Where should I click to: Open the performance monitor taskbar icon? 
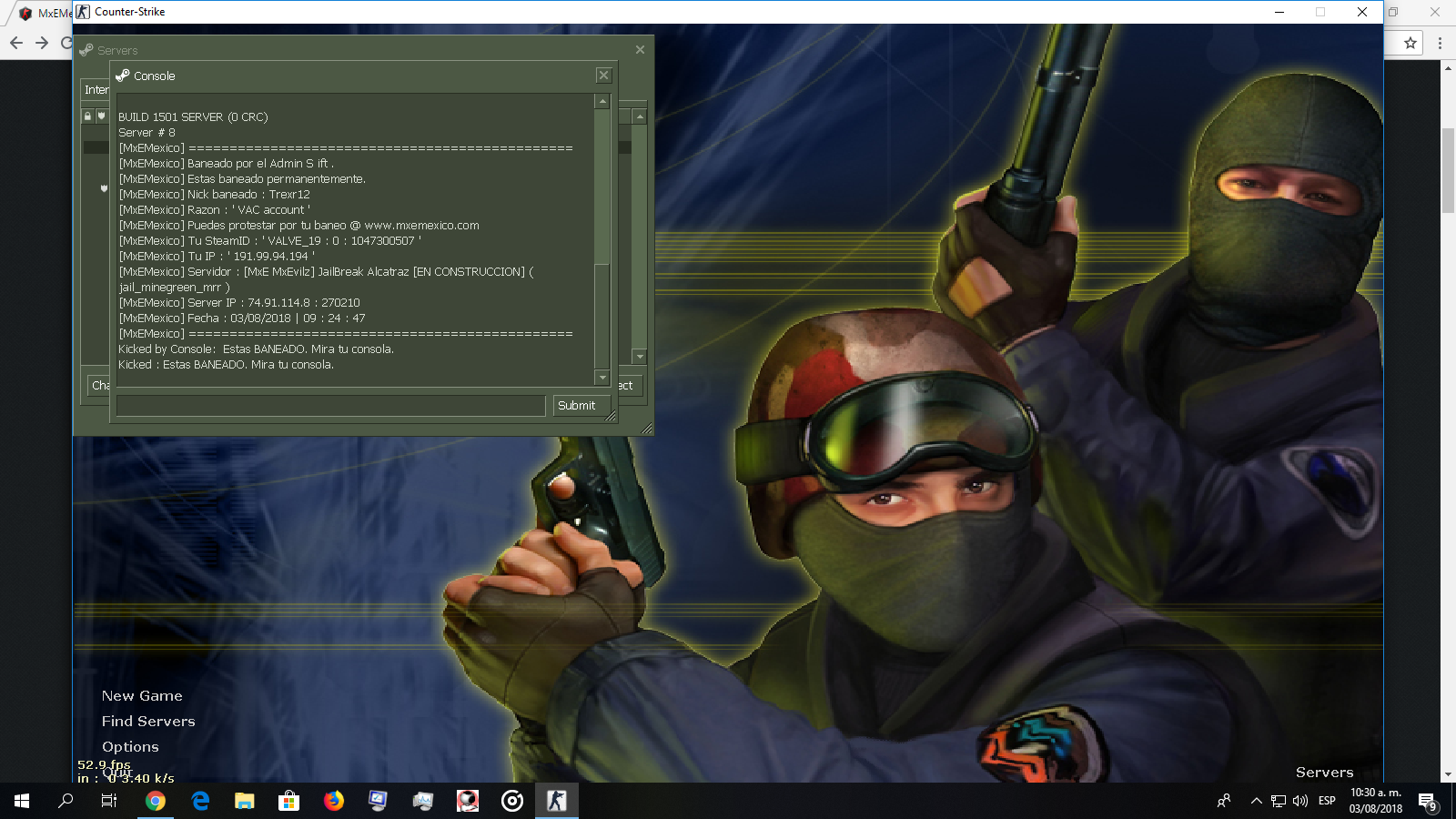click(x=423, y=801)
